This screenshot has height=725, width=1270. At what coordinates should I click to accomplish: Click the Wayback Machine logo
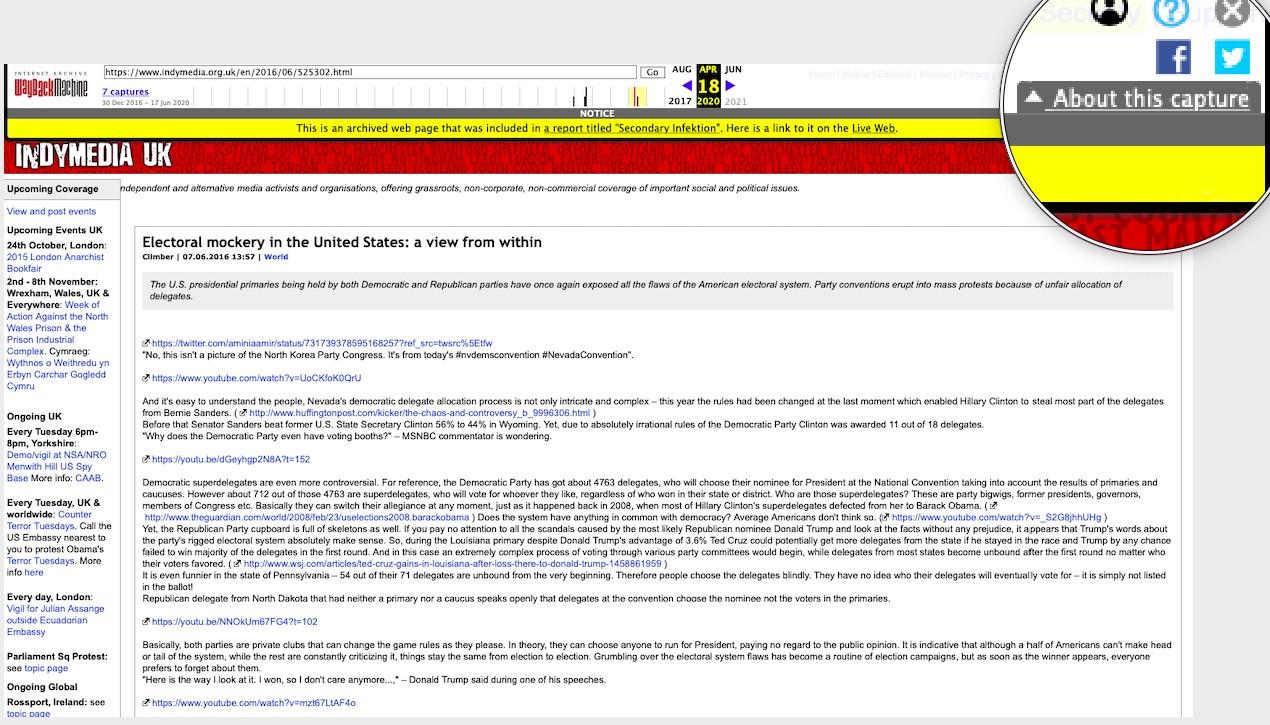point(51,87)
